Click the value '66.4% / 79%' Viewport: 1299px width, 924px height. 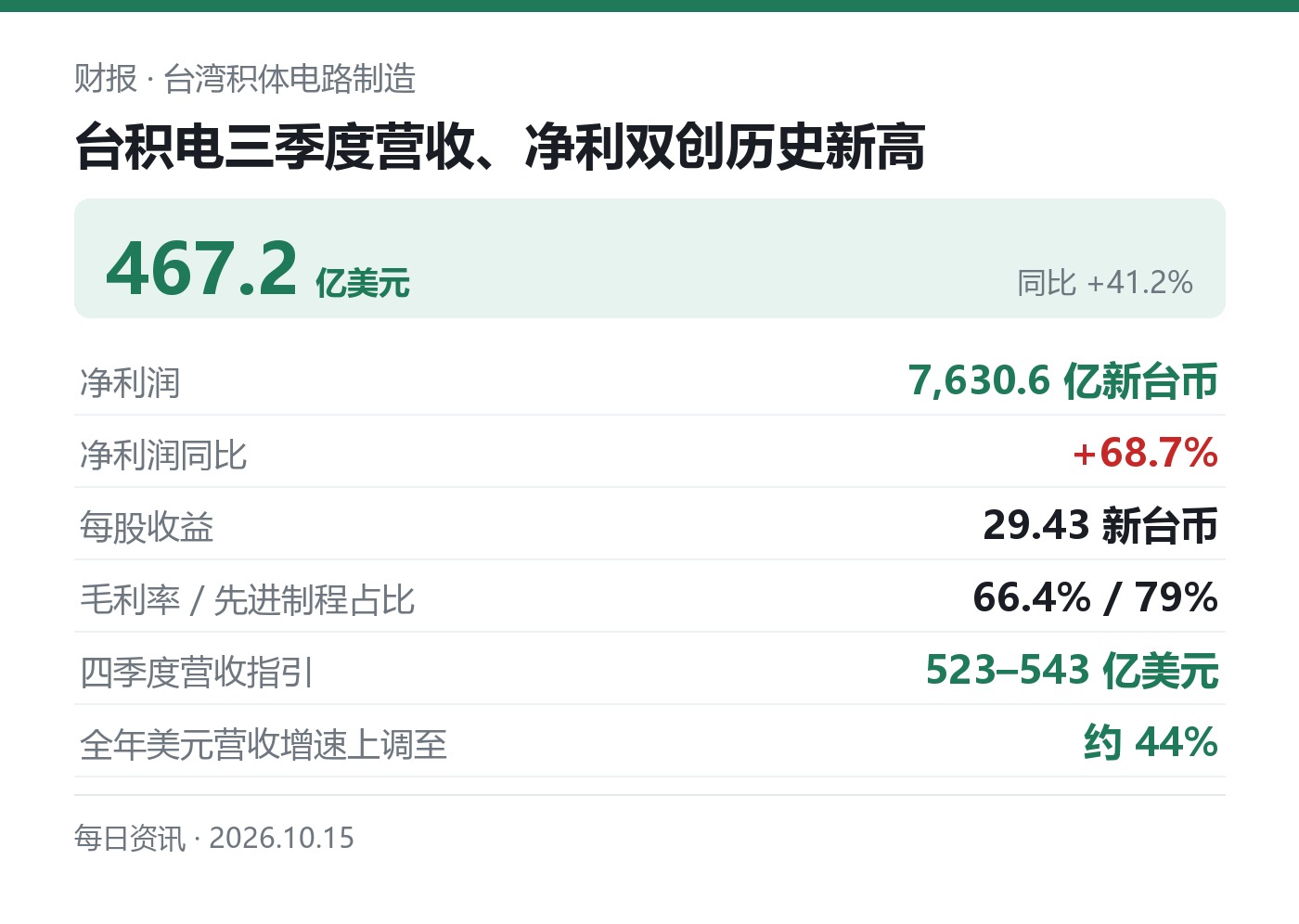[x=1095, y=597]
